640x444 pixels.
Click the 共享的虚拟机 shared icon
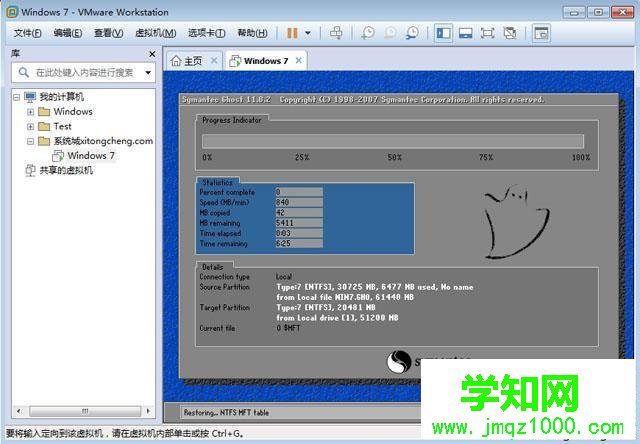point(30,170)
